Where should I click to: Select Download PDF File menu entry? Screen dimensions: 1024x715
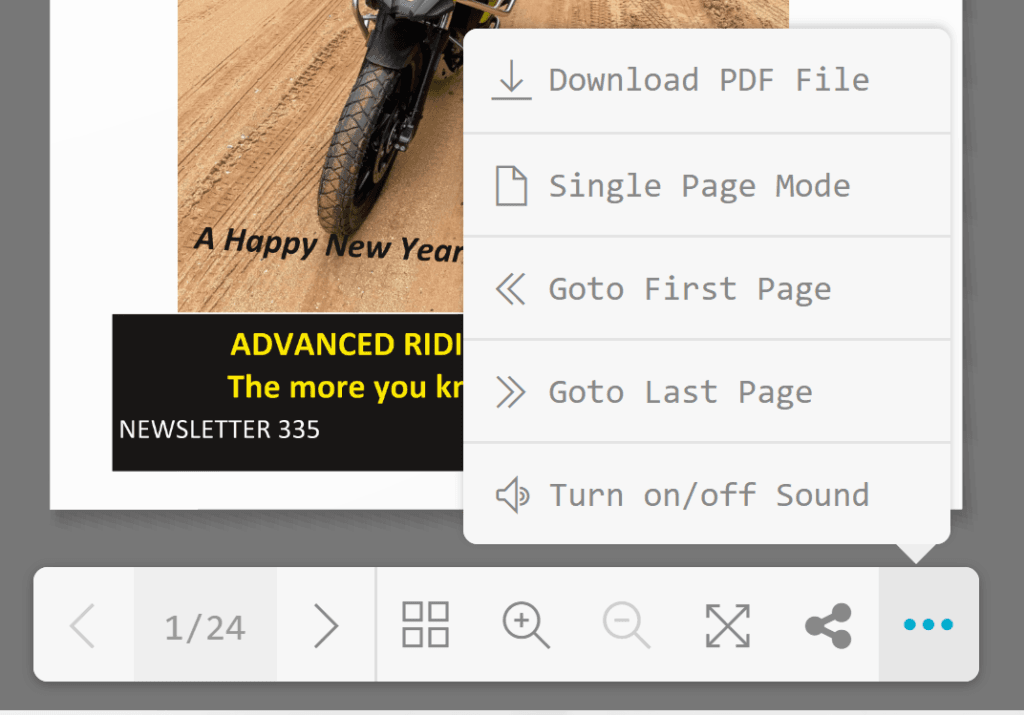pyautogui.click(x=707, y=80)
